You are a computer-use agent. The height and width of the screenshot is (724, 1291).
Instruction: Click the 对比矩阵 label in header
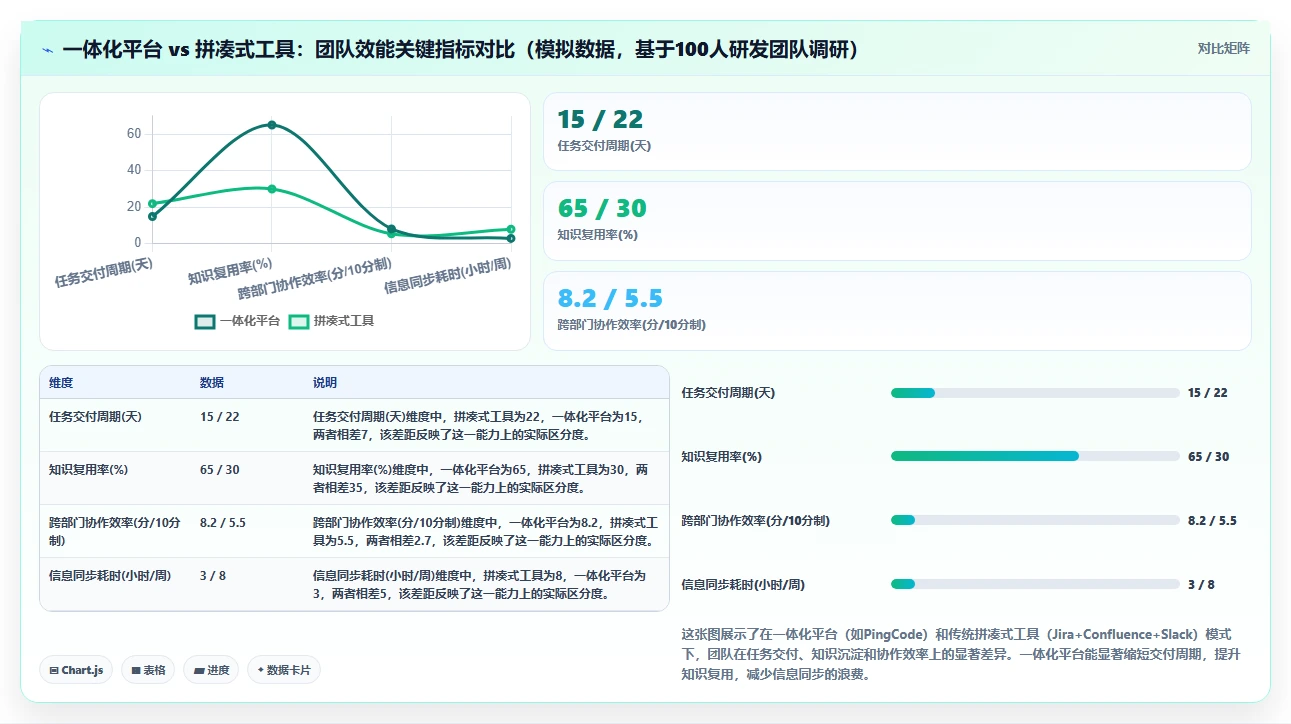point(1224,48)
